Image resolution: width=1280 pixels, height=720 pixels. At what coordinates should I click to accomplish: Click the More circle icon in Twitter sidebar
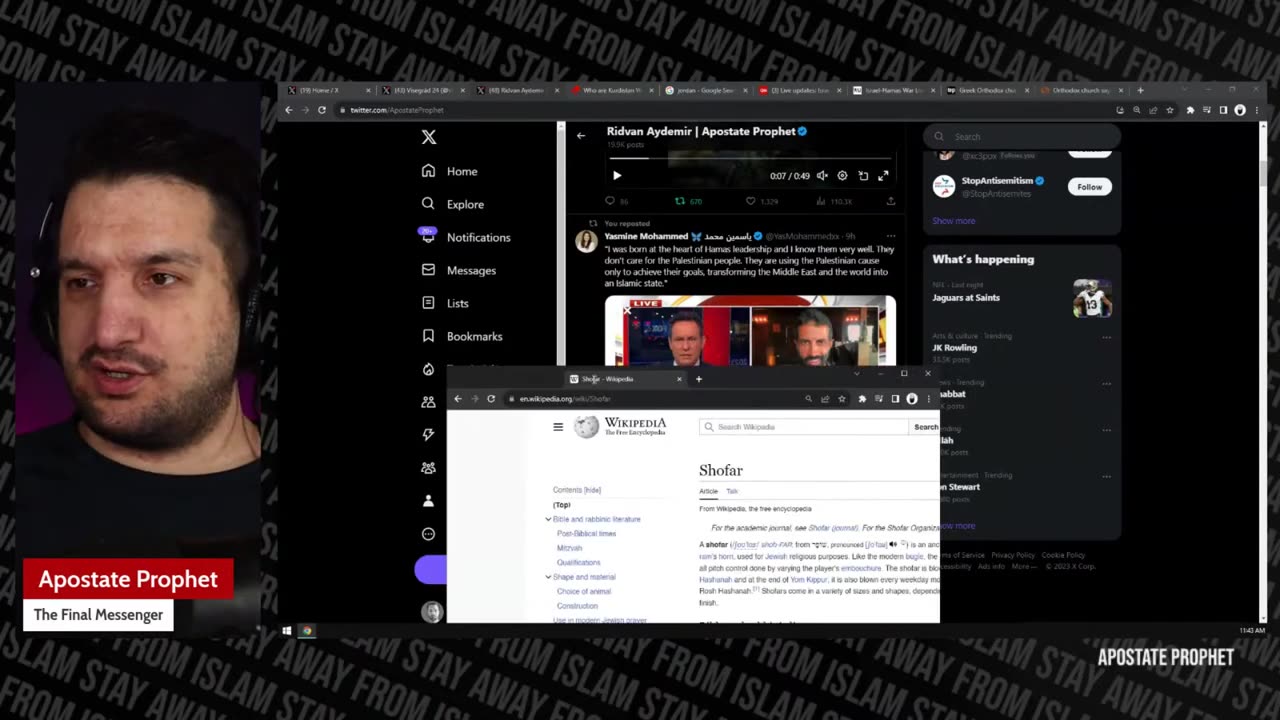pos(428,534)
